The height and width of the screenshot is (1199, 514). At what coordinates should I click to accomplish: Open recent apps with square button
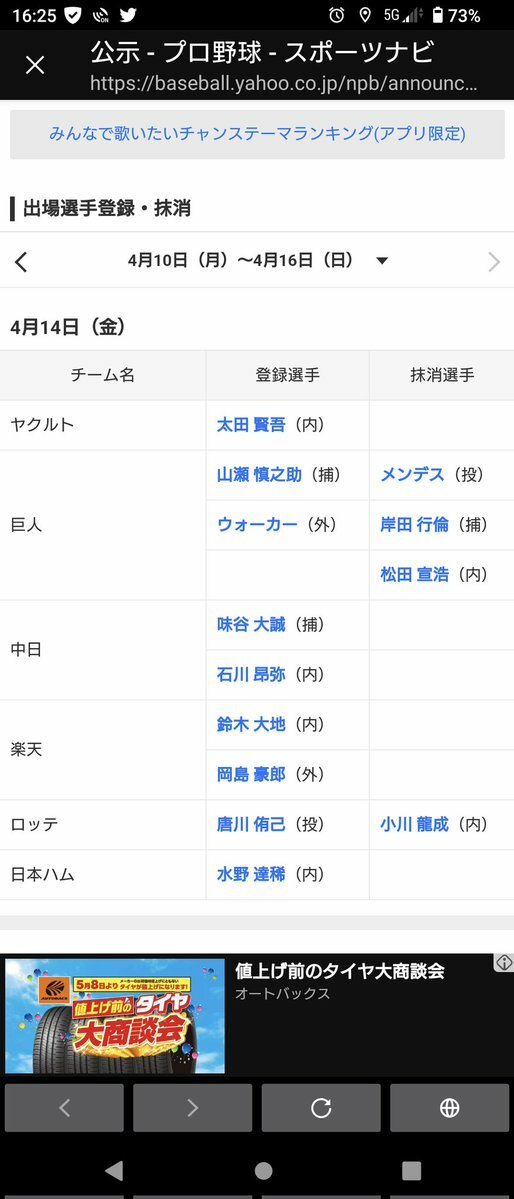pos(412,1171)
